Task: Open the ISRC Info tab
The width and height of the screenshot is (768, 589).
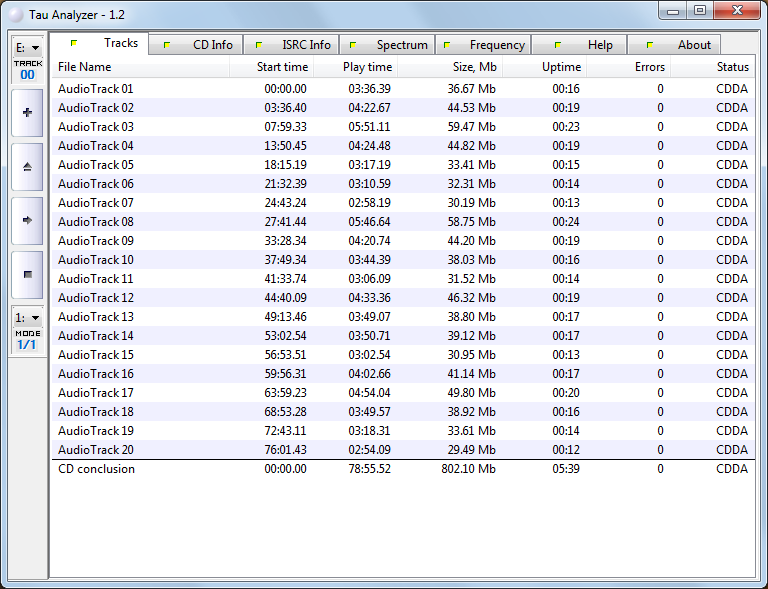Action: click(x=291, y=45)
